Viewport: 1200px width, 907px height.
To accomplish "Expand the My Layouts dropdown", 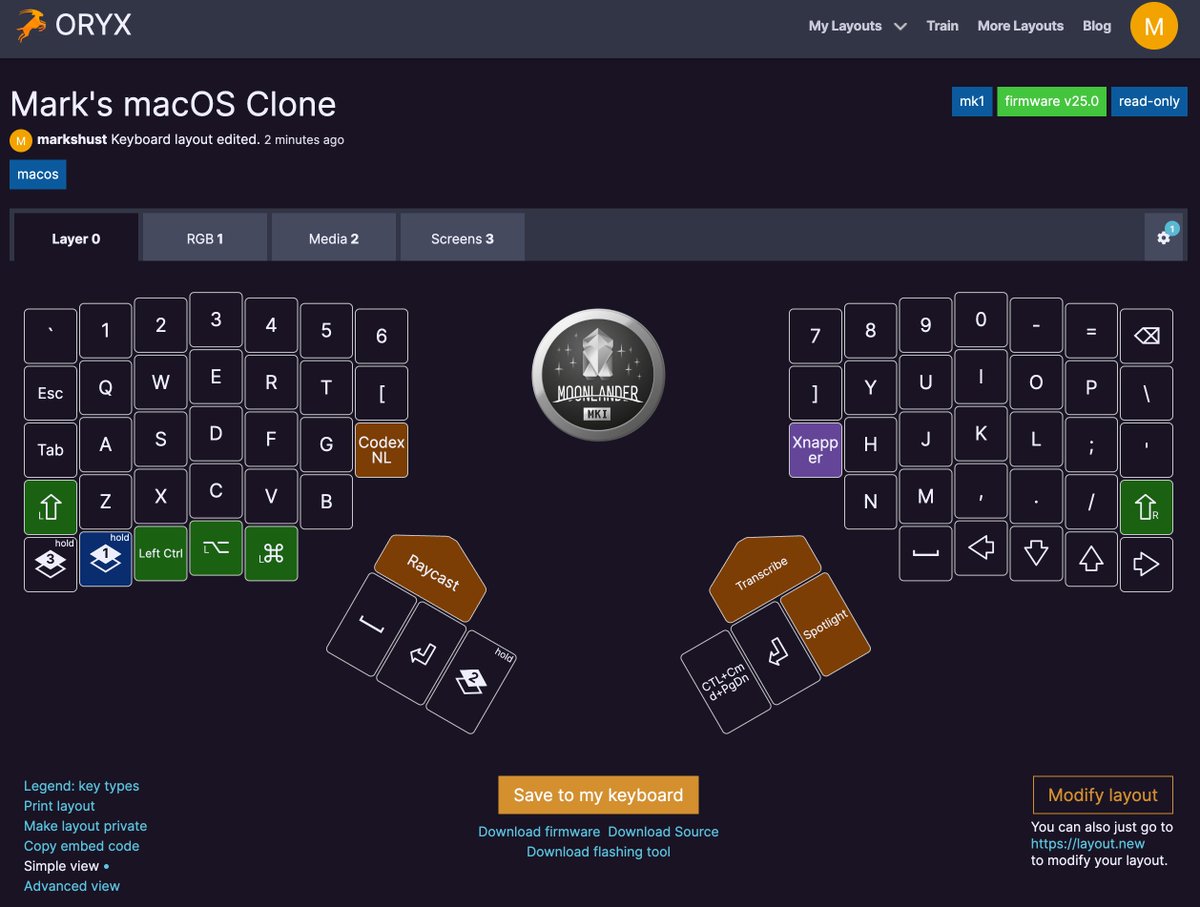I will (x=857, y=26).
